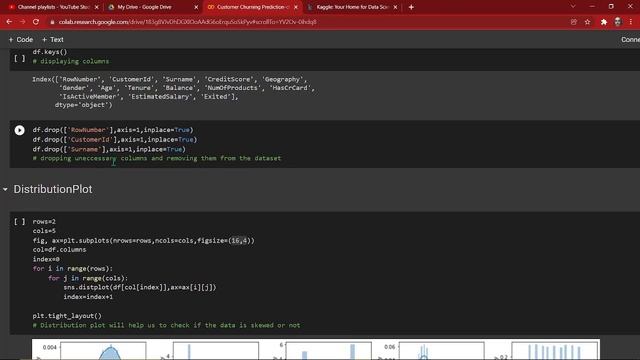Click 'for j in range(cols):' line

pyautogui.click(x=88, y=278)
